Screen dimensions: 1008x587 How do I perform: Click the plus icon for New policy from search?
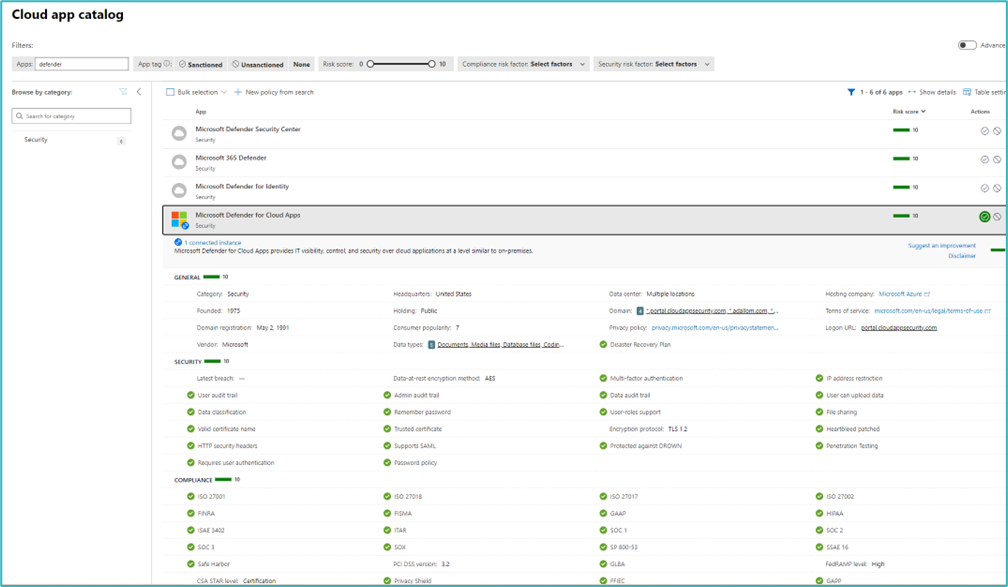click(238, 92)
